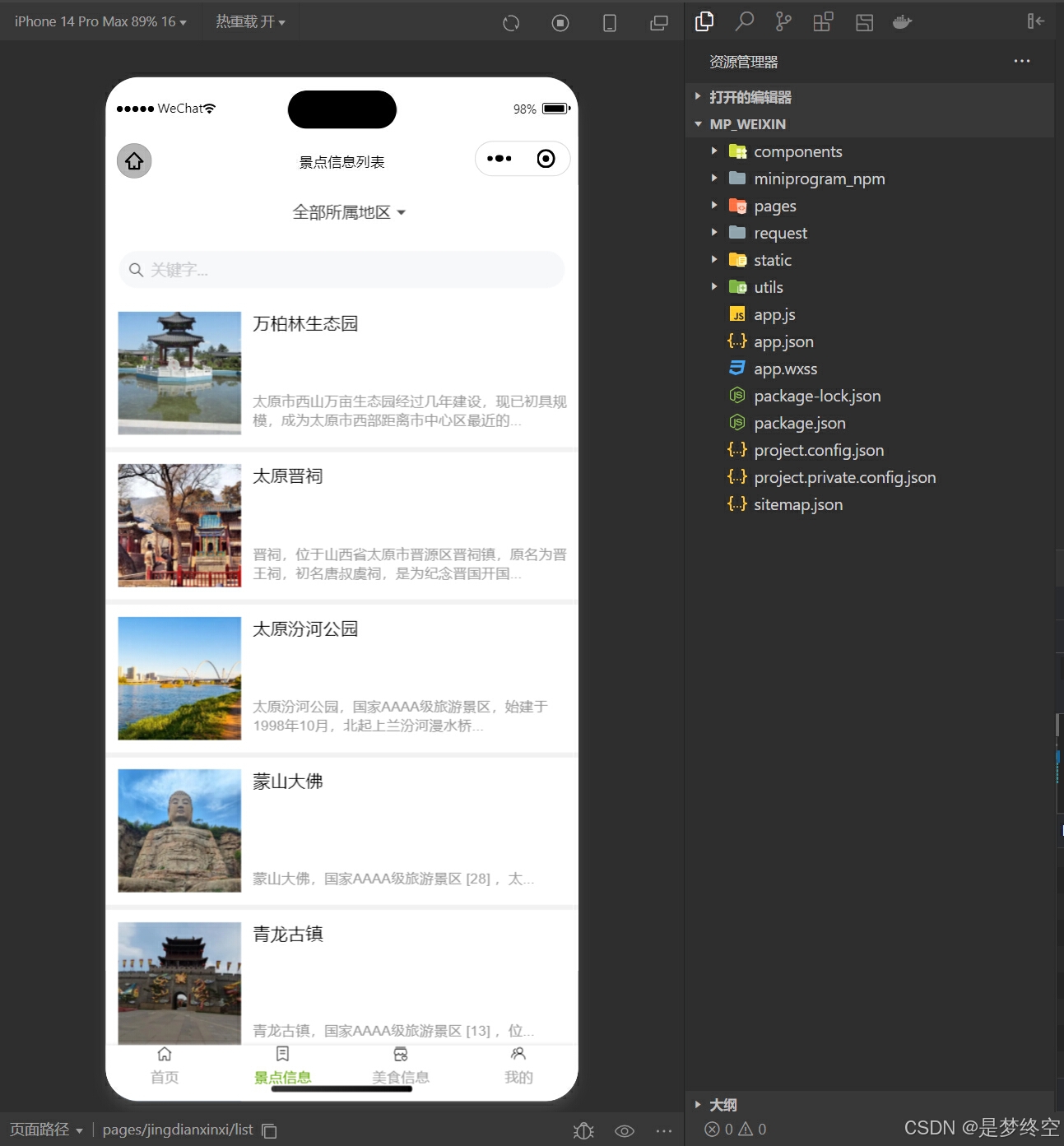Click the pages/jingdianxinxi/list path text

click(x=178, y=1130)
